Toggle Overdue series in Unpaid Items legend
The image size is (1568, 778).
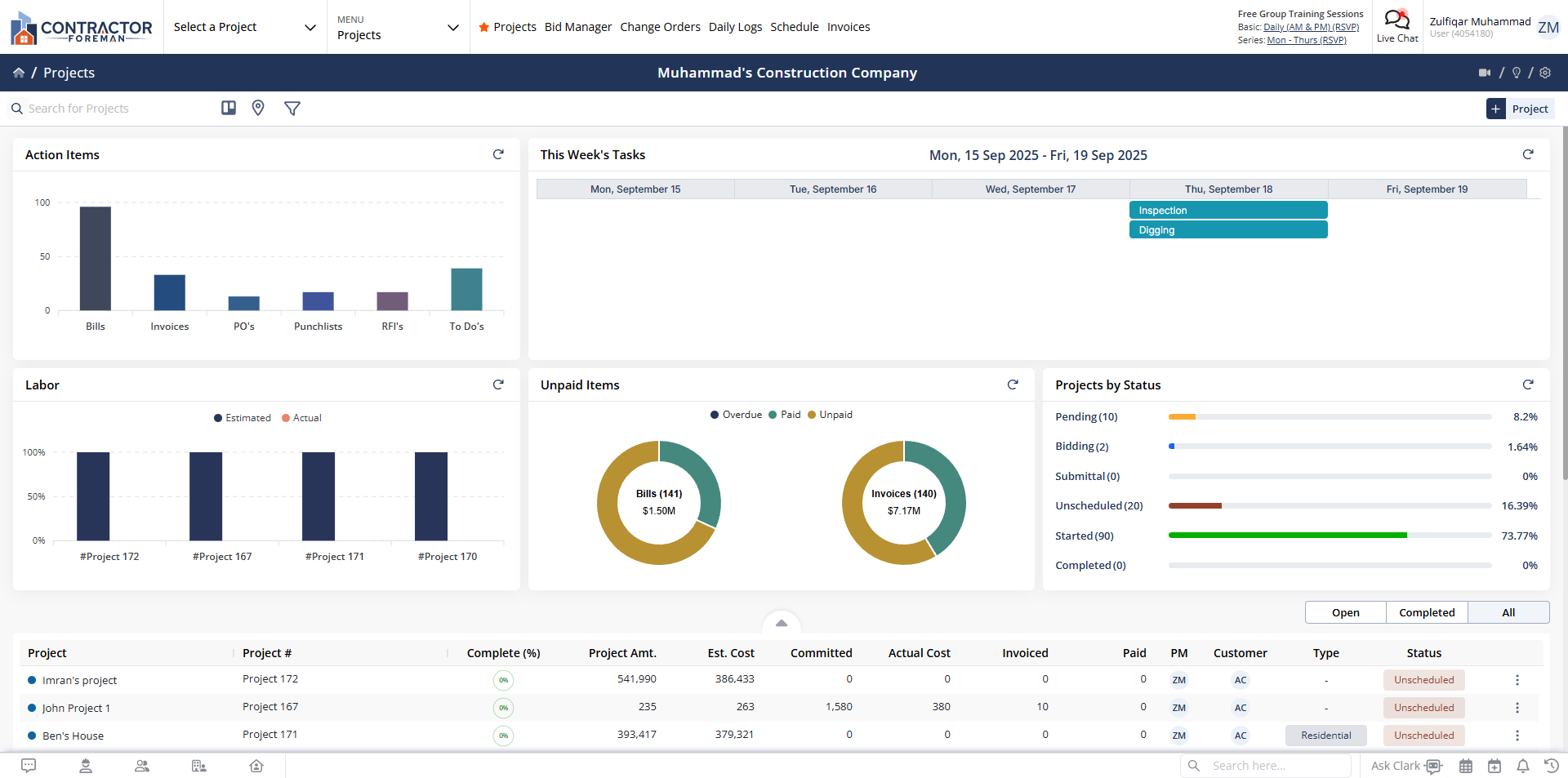pyautogui.click(x=736, y=415)
